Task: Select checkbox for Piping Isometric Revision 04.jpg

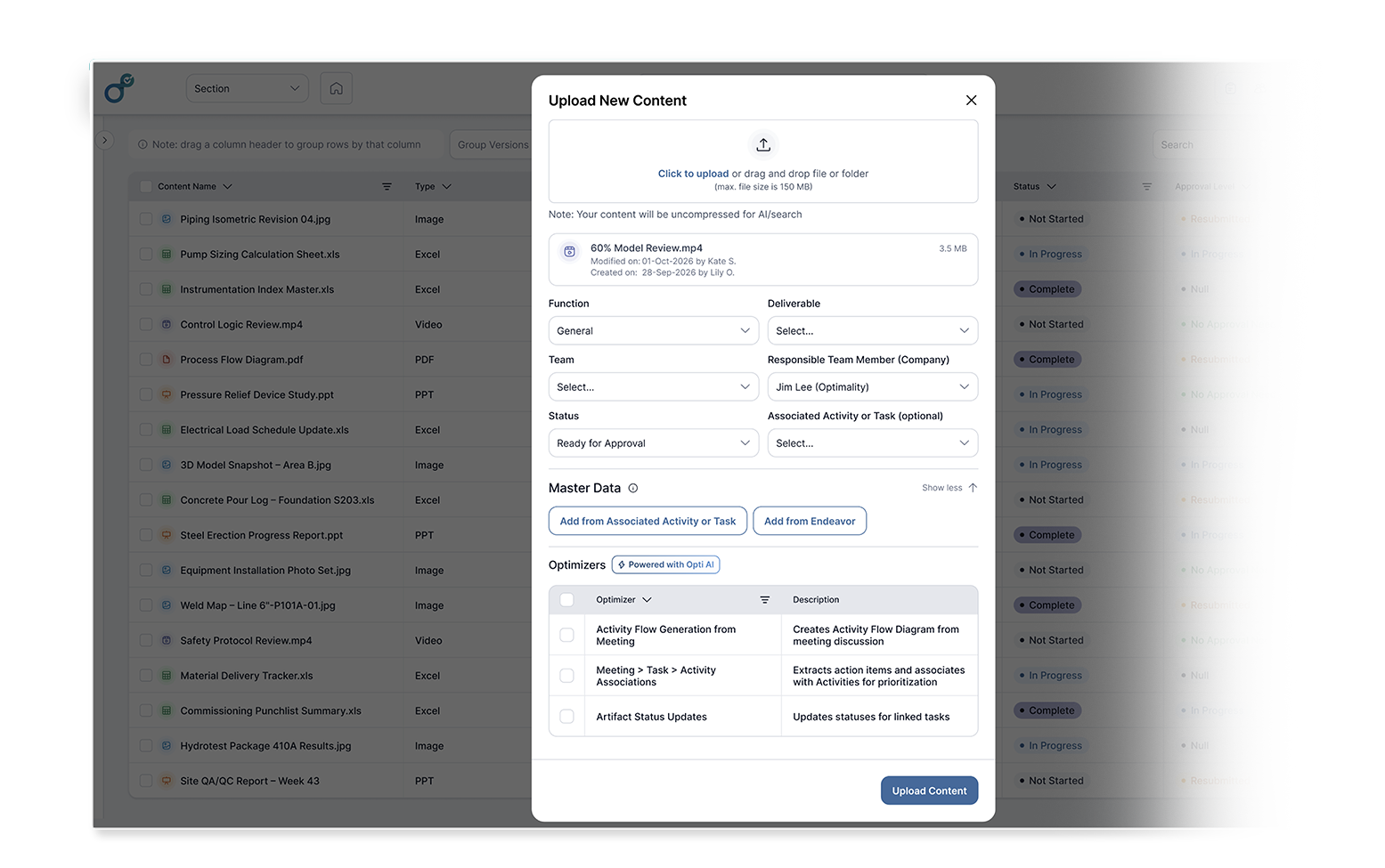Action: (146, 219)
